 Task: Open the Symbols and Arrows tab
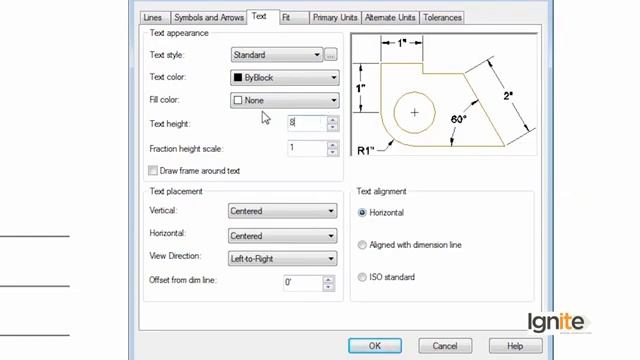click(x=209, y=18)
